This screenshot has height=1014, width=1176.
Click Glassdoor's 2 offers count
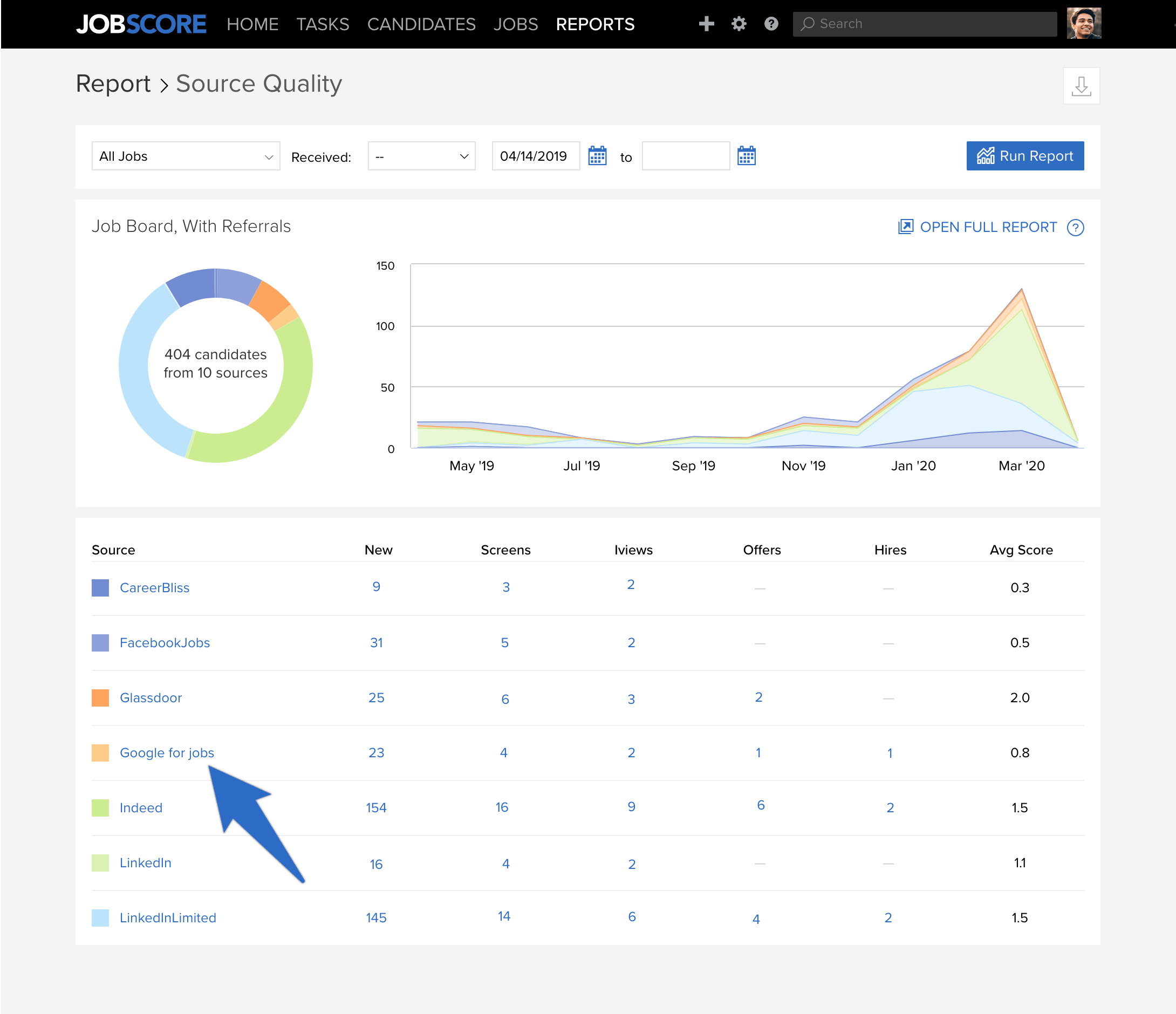pyautogui.click(x=759, y=697)
